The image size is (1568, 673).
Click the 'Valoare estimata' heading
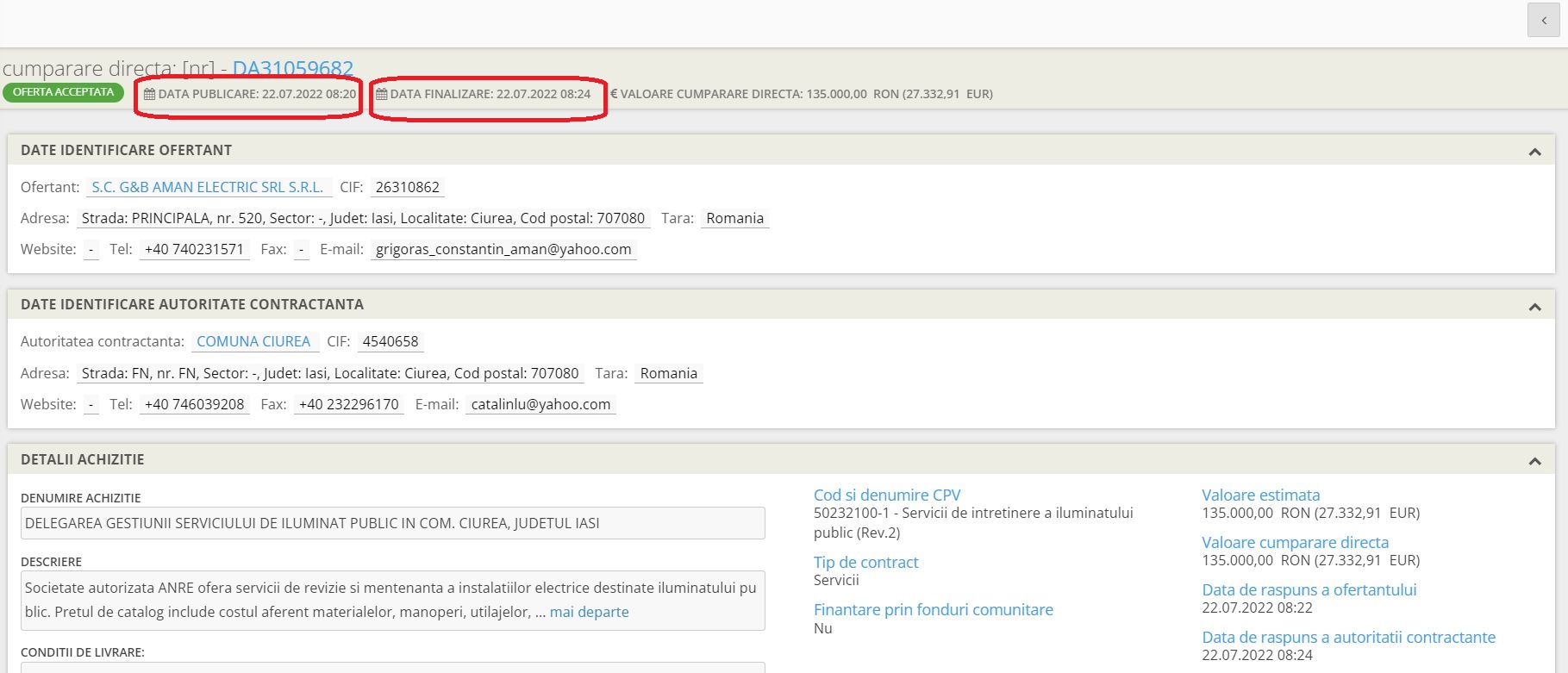1260,495
